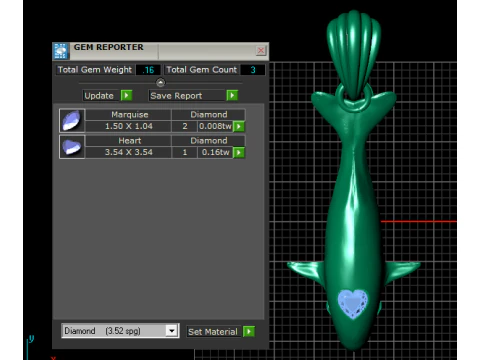Click the Total Gem Weight label
Image resolution: width=480 pixels, height=360 pixels.
click(x=95, y=70)
